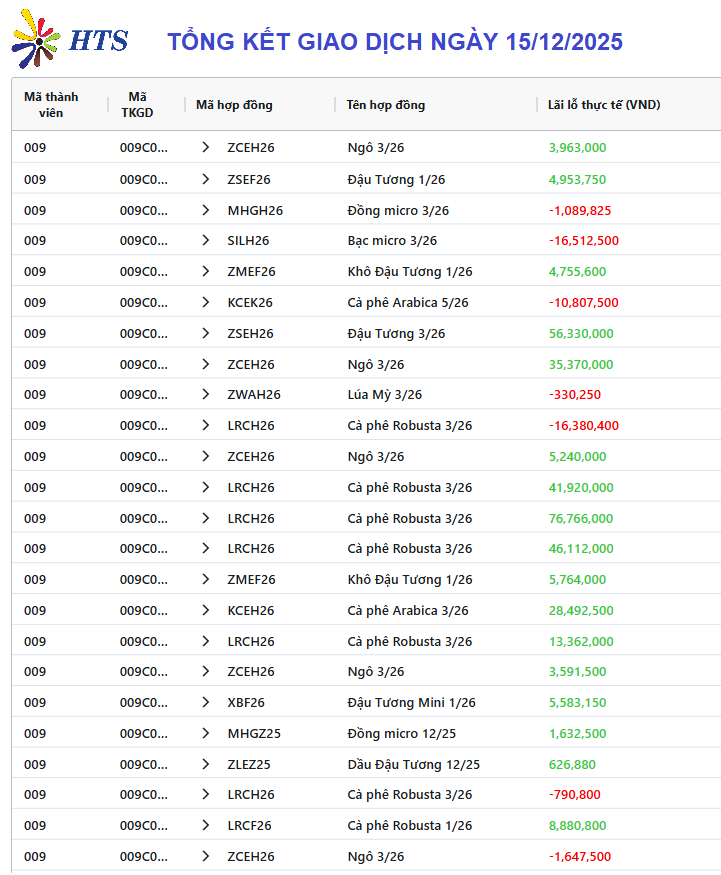Click the chevron beside ZSEH26

[206, 333]
